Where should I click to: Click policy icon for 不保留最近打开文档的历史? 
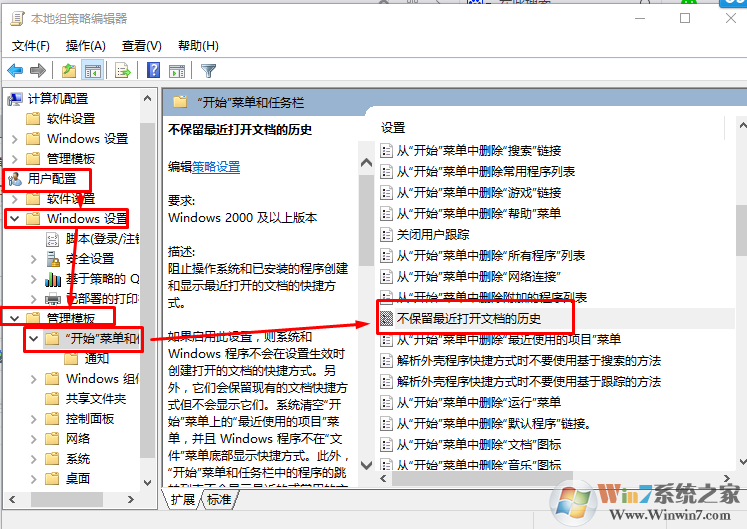pos(386,318)
